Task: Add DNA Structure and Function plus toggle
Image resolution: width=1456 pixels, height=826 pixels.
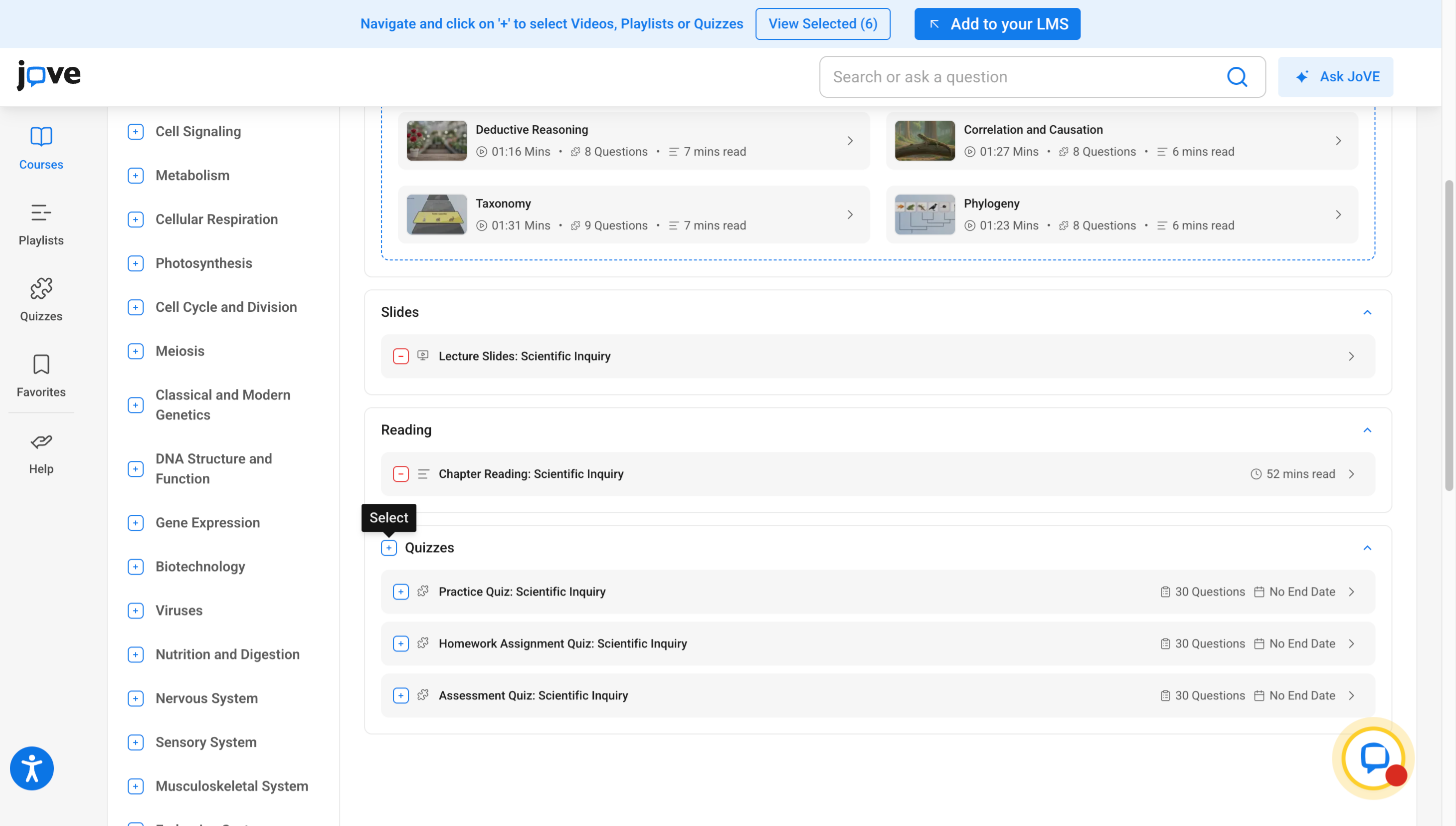Action: (x=136, y=468)
